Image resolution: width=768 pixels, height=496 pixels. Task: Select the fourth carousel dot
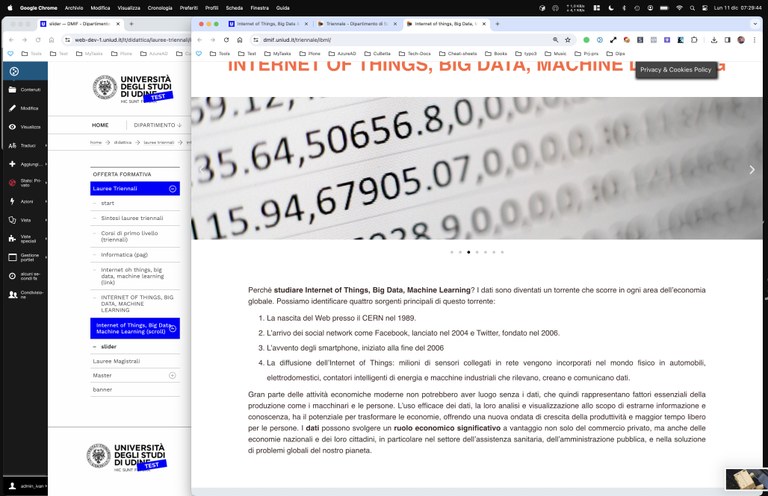(x=477, y=252)
